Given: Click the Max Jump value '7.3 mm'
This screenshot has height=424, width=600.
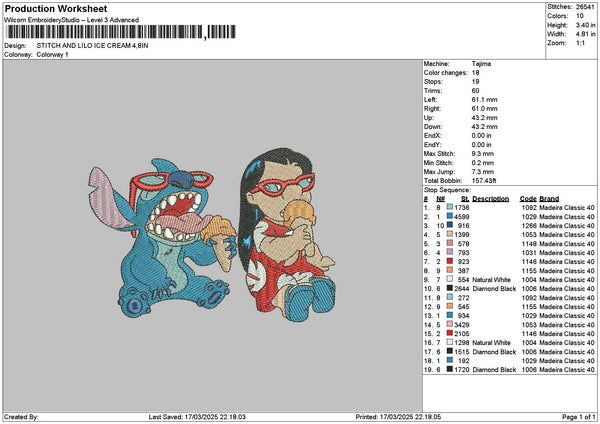Looking at the screenshot, I should click(483, 172).
